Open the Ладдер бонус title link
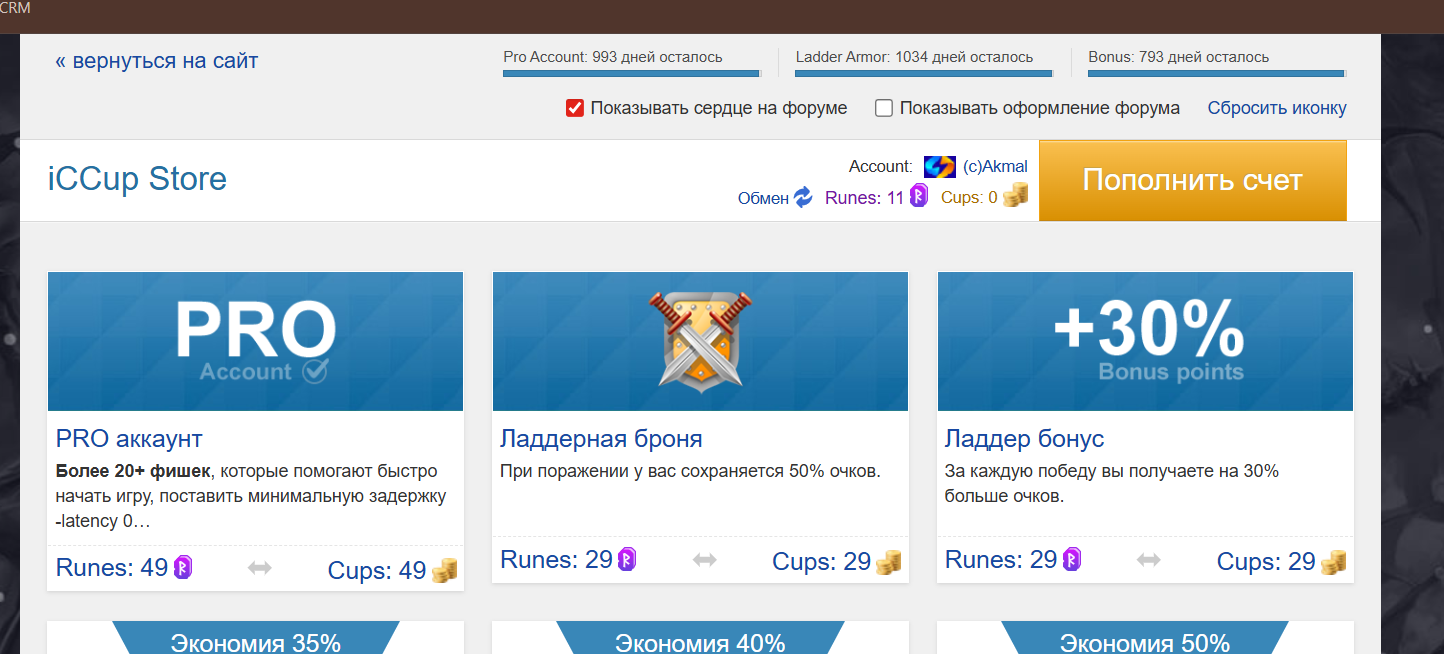 click(1024, 438)
